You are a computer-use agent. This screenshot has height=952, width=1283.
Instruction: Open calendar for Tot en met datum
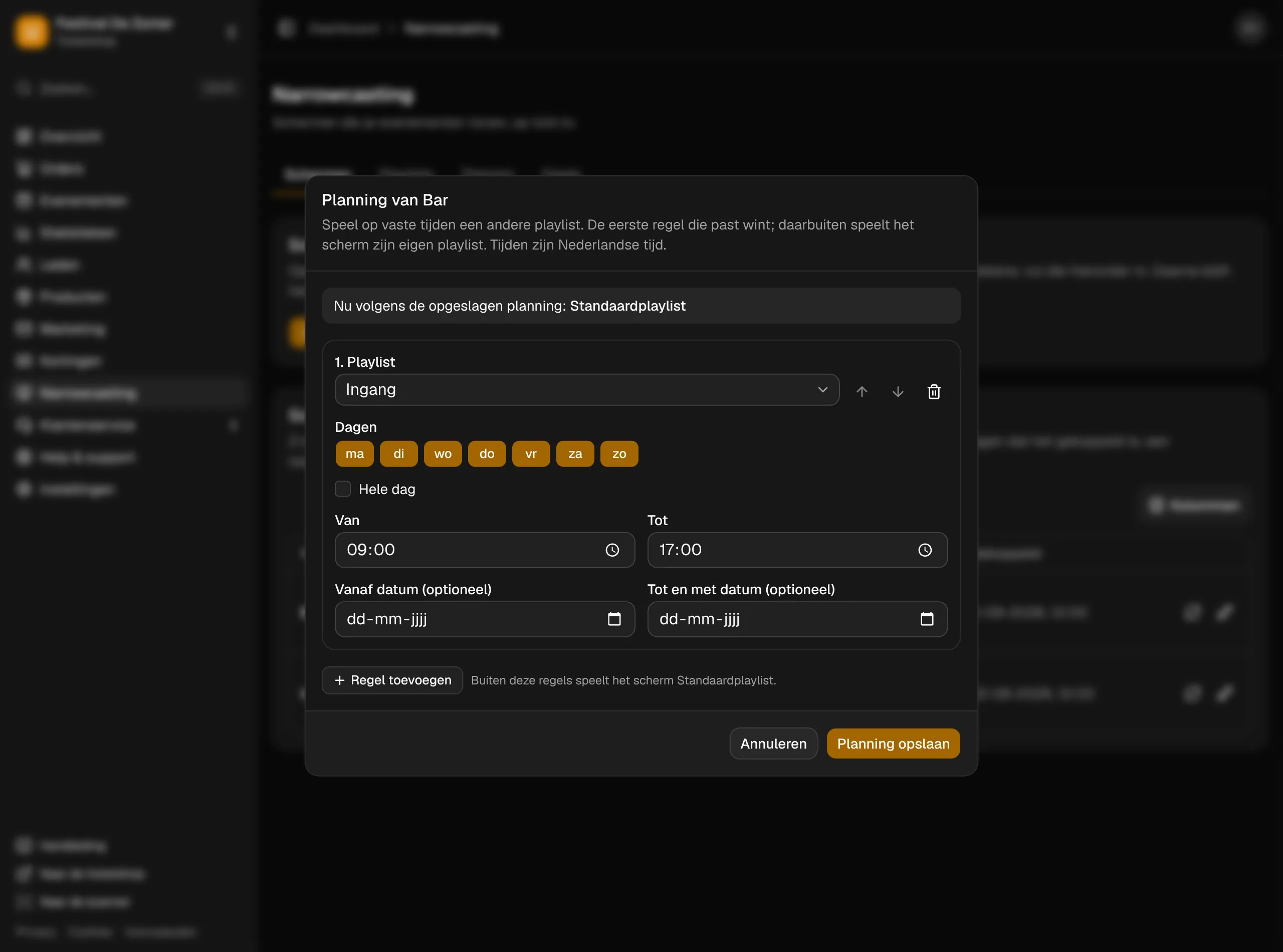point(927,619)
